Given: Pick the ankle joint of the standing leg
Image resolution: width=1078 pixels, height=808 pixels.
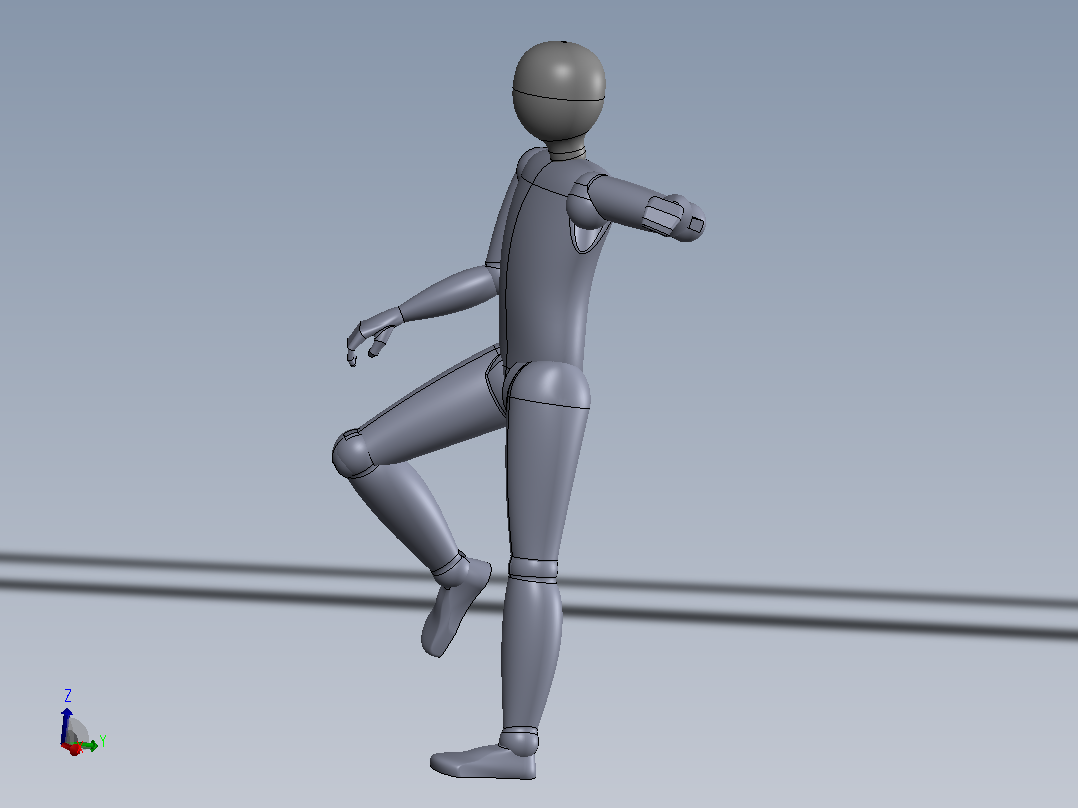Looking at the screenshot, I should pyautogui.click(x=519, y=741).
